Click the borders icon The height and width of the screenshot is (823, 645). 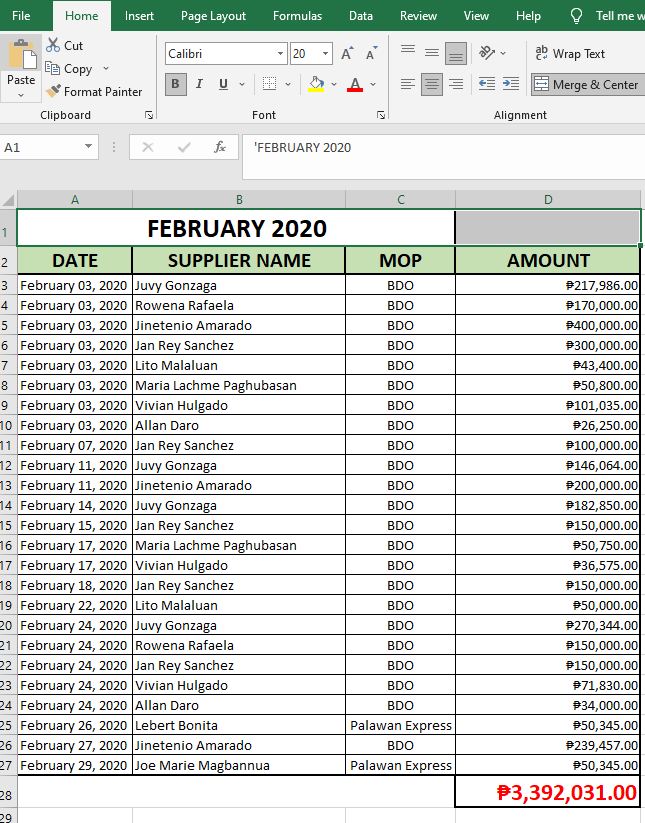point(269,84)
